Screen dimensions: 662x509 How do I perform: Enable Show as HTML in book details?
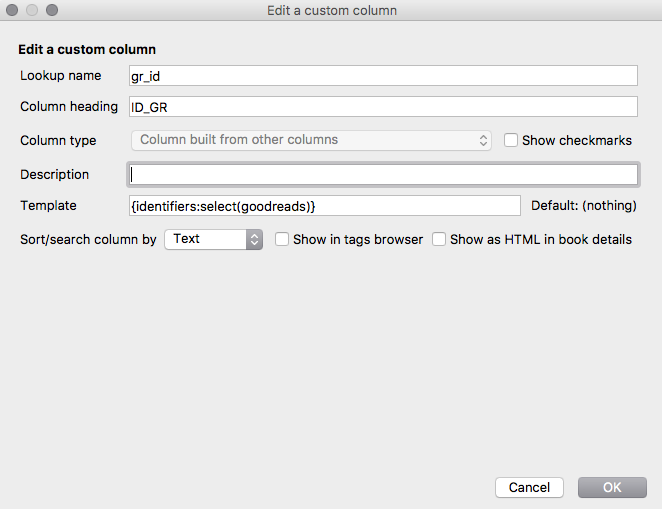point(439,239)
